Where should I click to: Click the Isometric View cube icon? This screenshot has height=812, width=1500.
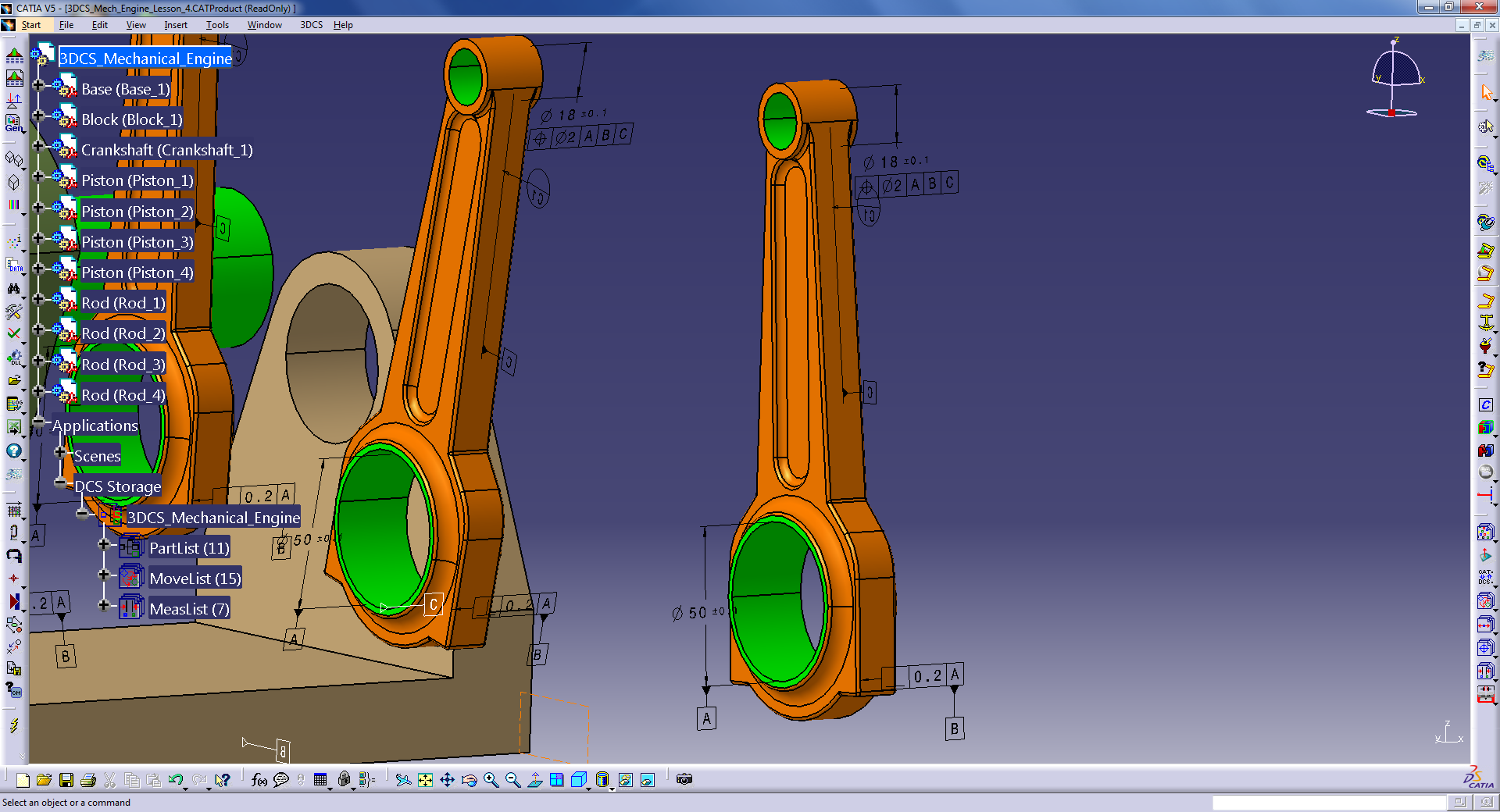pos(578,780)
